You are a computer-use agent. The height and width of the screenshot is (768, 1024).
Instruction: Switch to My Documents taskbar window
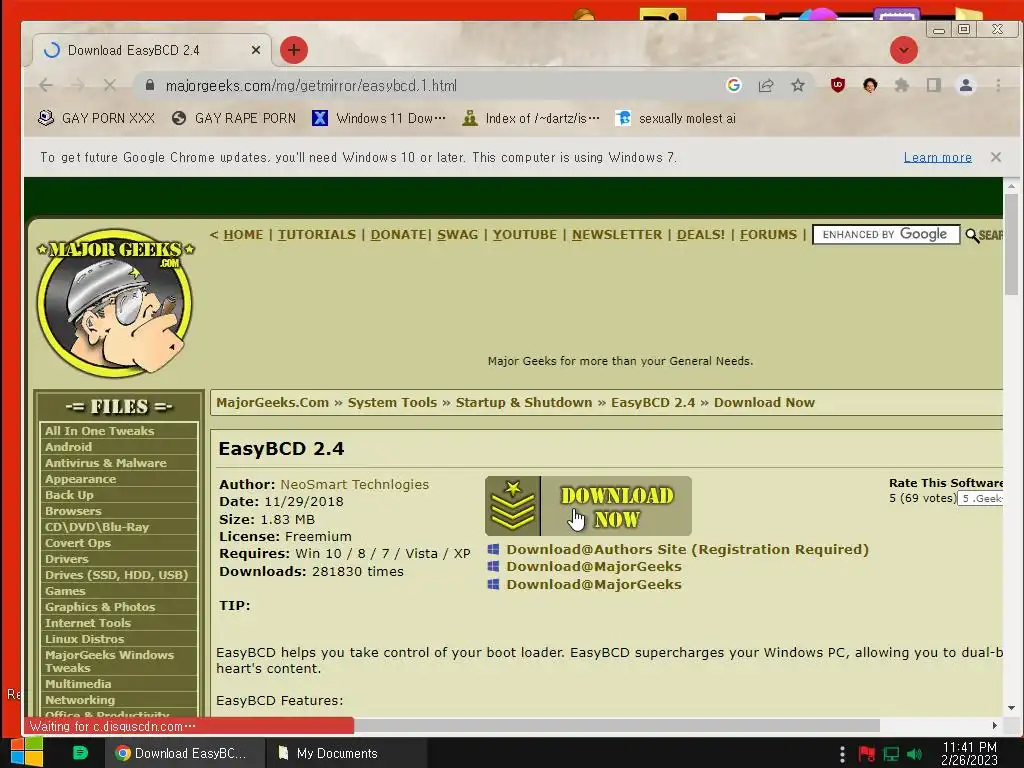point(347,753)
